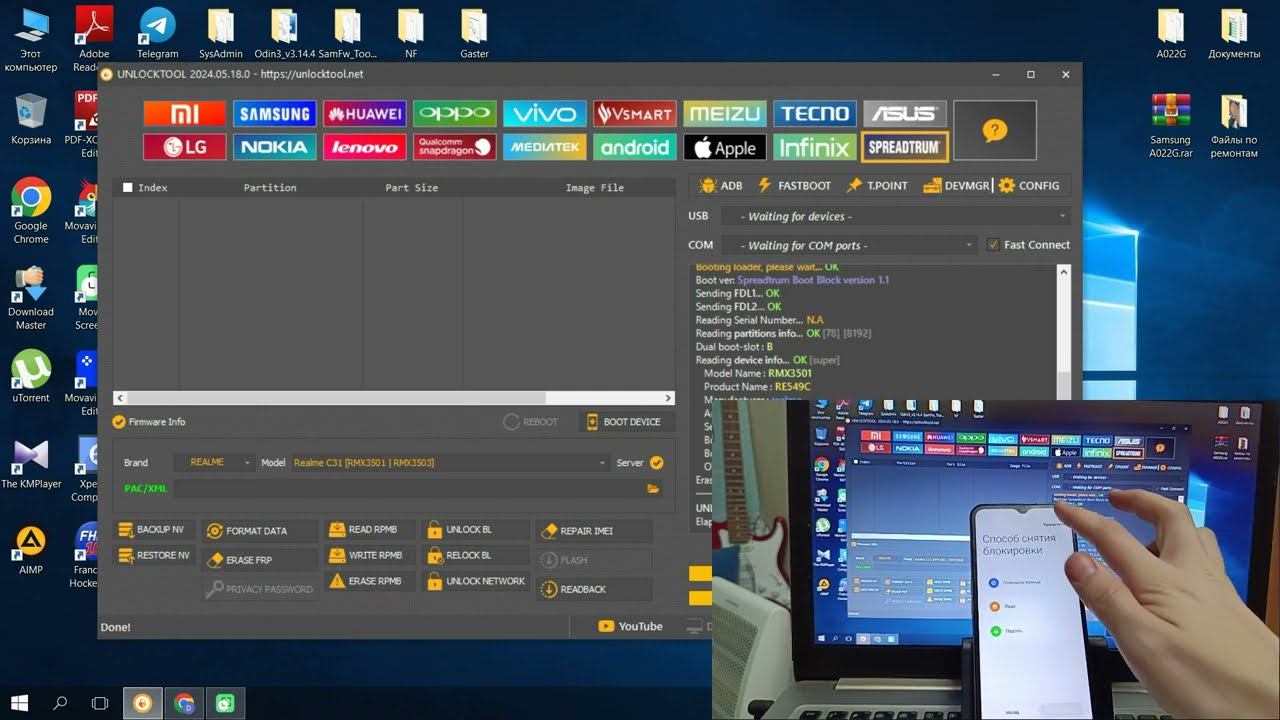Click the log panel vertical scrollbar
The image size is (1280, 720).
tap(1064, 330)
